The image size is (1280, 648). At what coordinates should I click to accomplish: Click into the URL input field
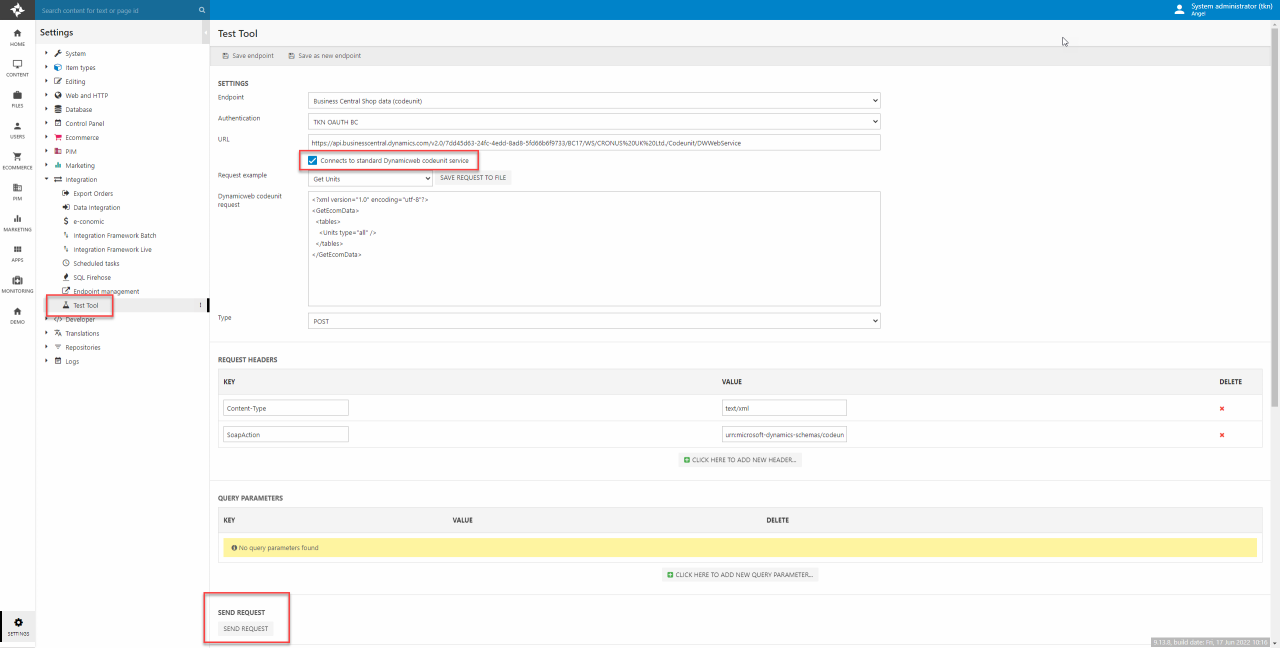(594, 143)
